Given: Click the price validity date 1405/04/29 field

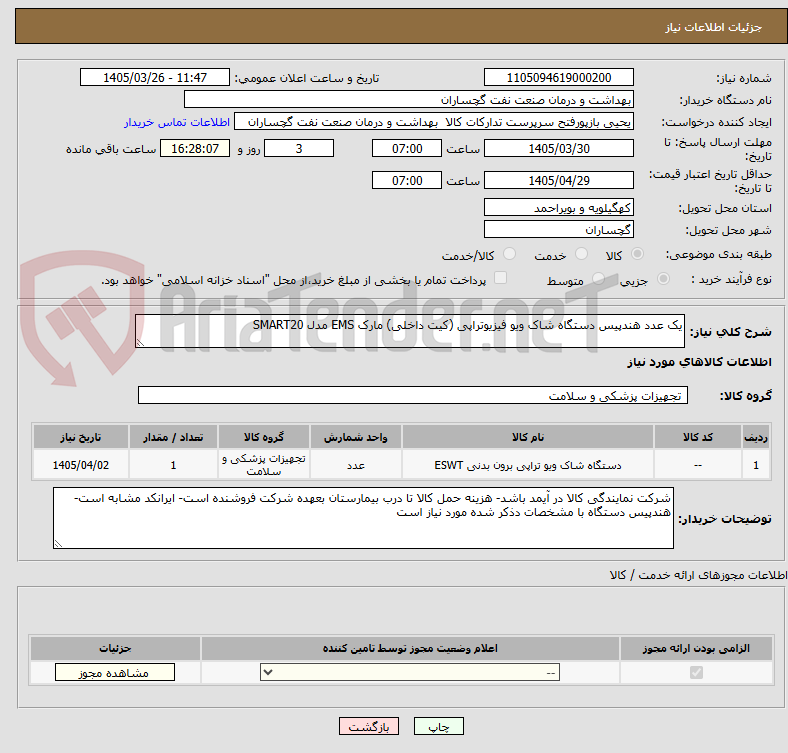Looking at the screenshot, I should point(558,180).
